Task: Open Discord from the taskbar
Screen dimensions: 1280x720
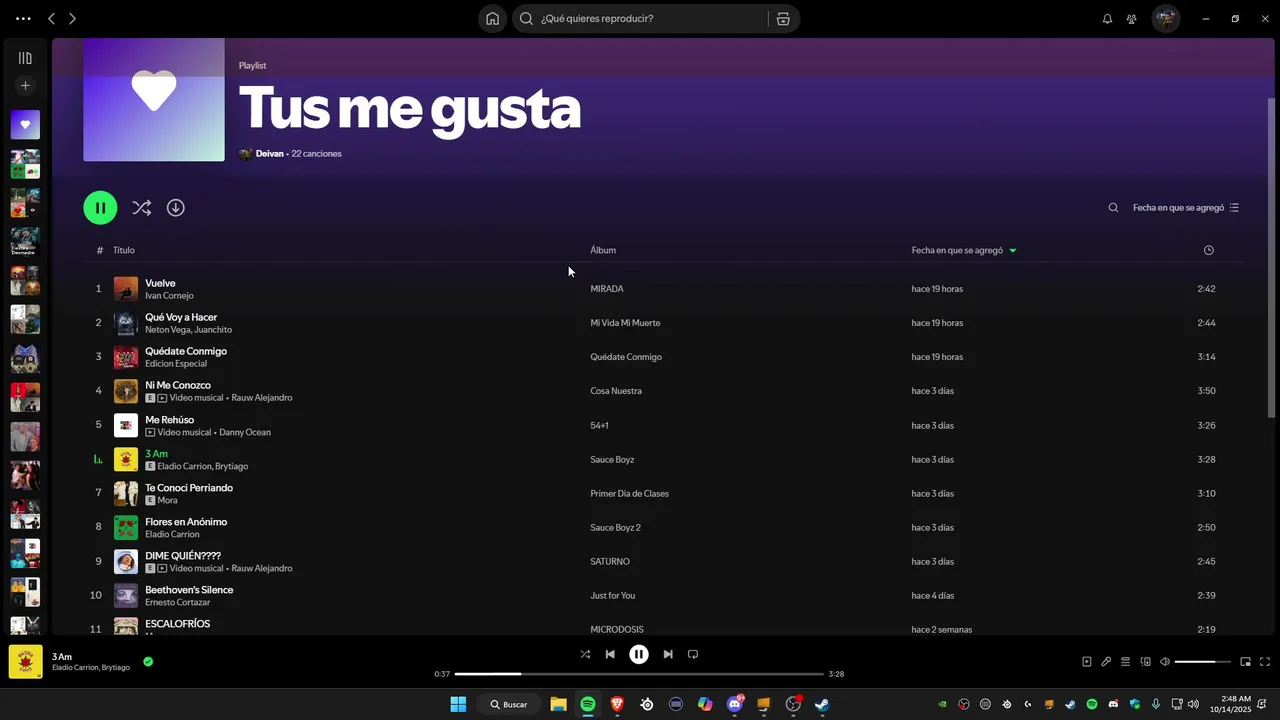Action: 735,704
